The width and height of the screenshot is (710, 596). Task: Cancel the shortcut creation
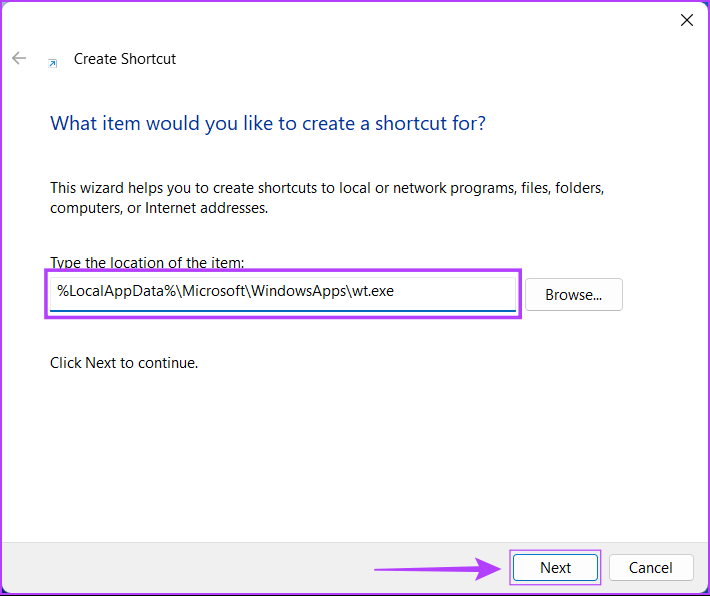pyautogui.click(x=651, y=567)
